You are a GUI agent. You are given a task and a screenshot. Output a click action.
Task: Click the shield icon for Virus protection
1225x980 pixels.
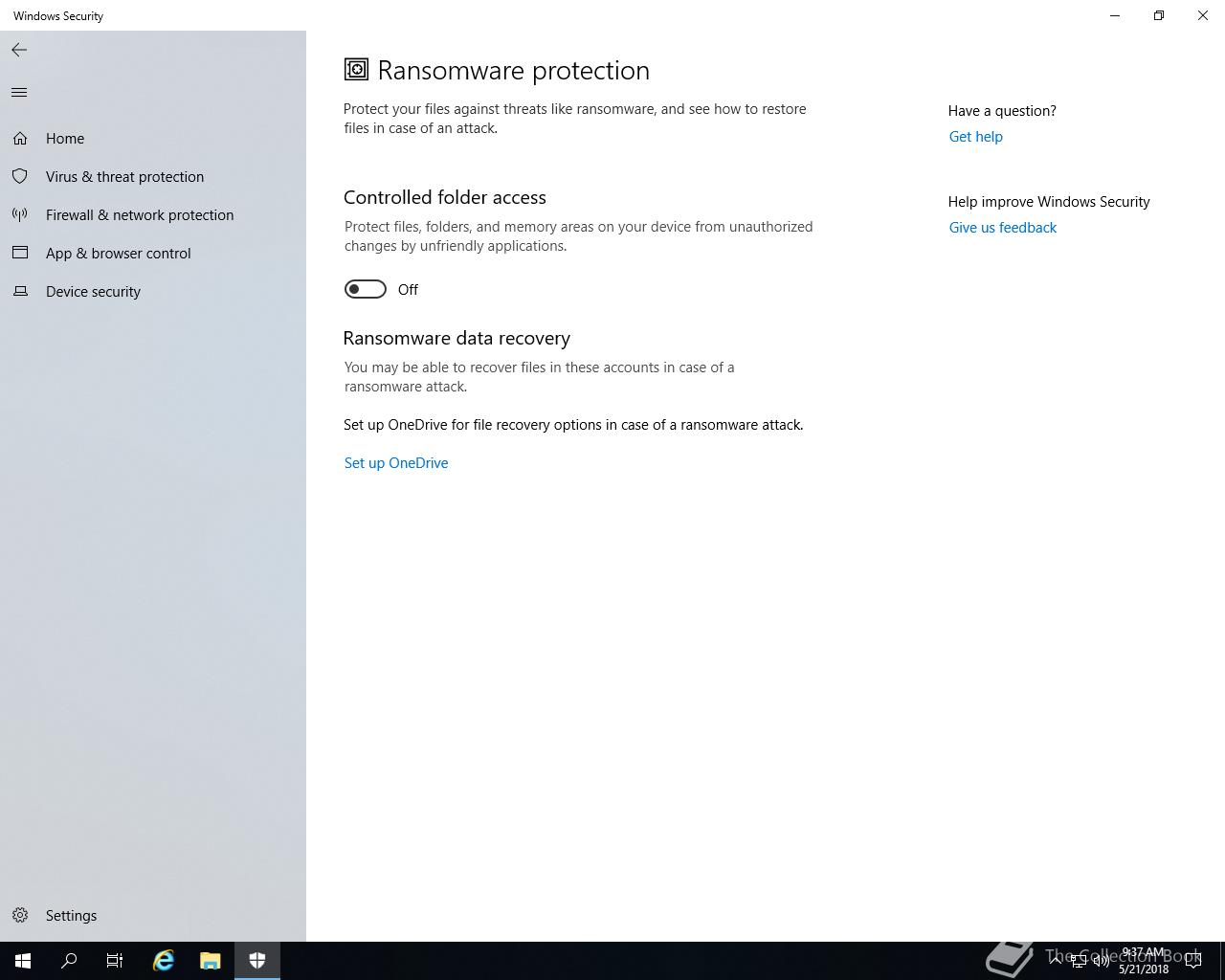tap(20, 177)
